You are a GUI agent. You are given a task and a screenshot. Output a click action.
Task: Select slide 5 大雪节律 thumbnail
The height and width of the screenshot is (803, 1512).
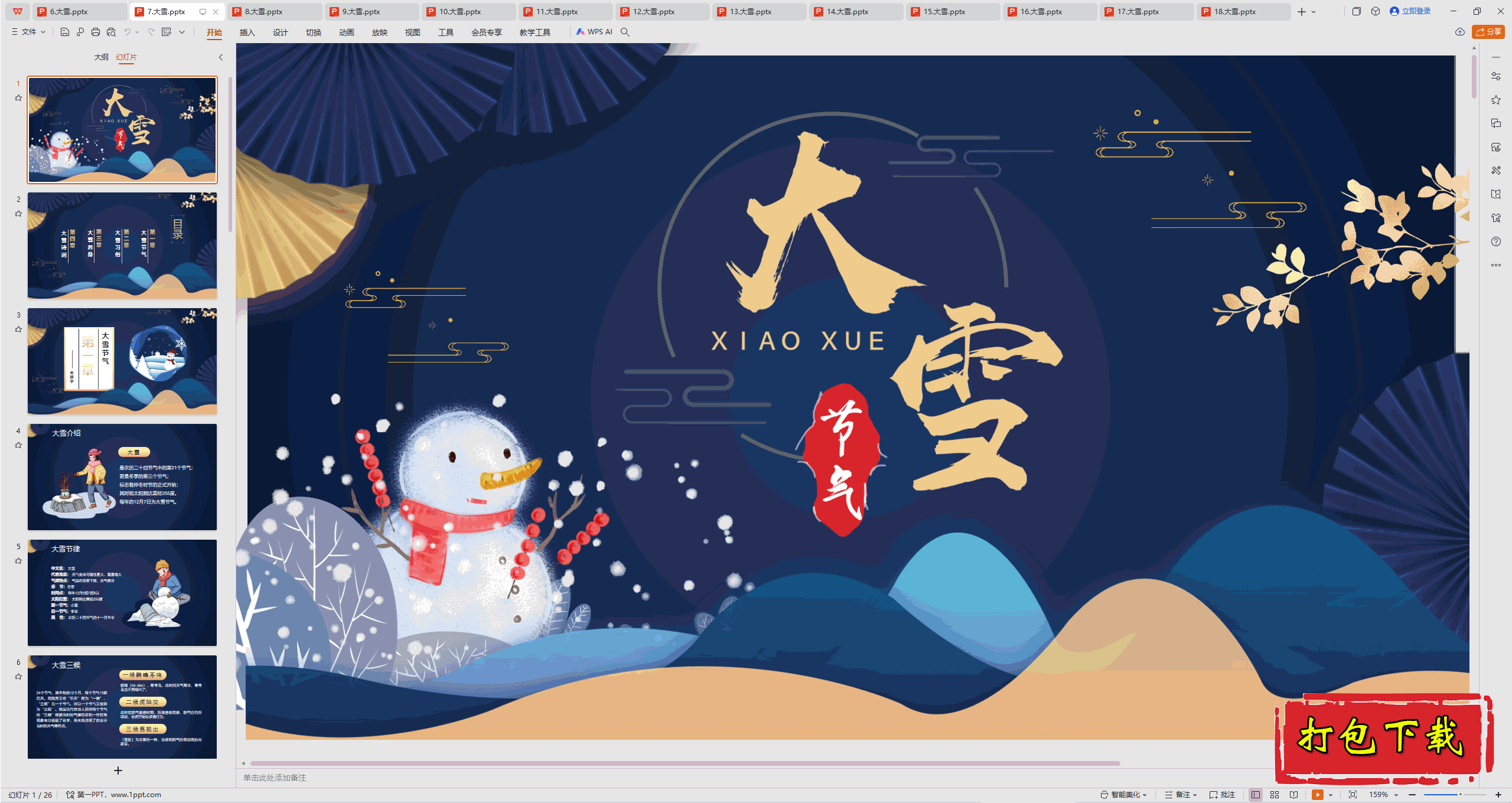122,592
